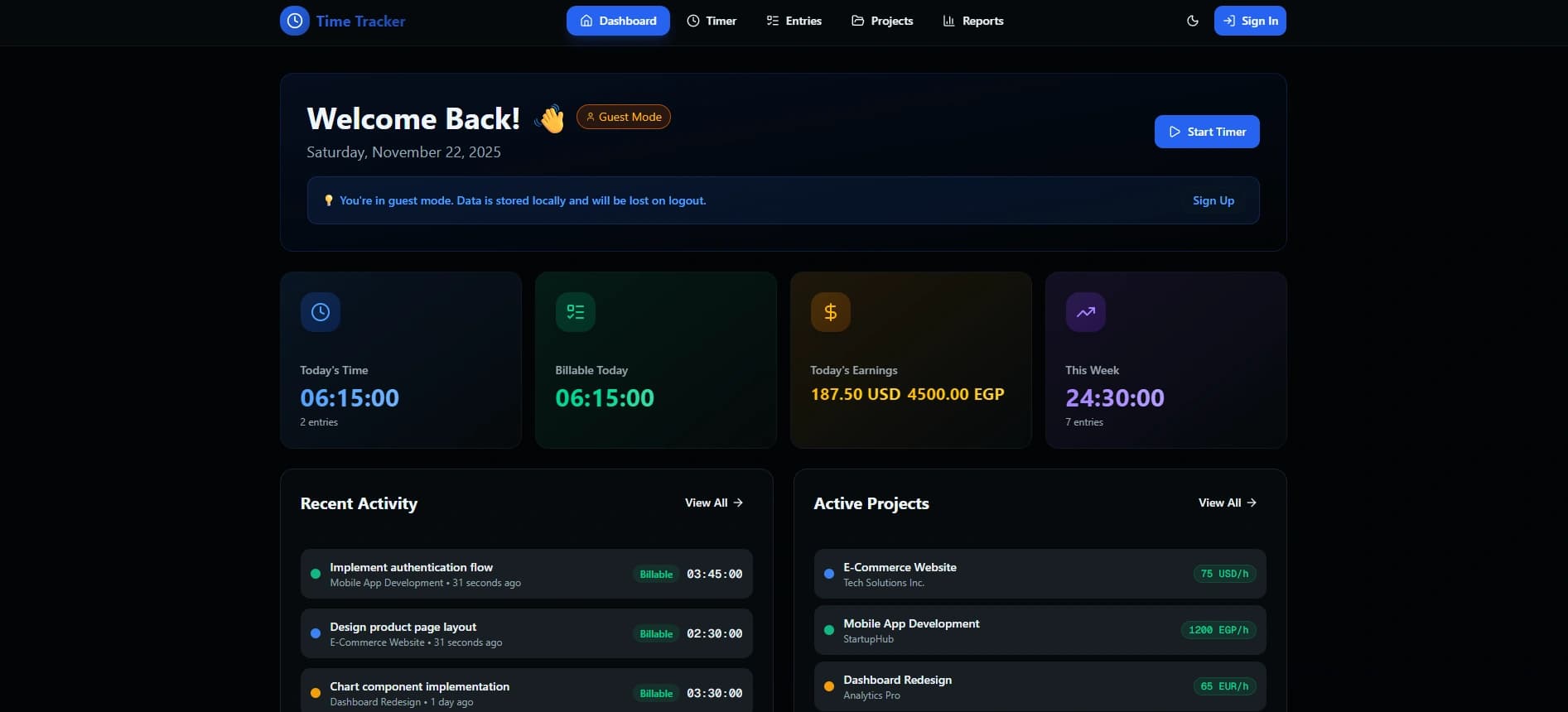Click the 2 entries label in Today's Time card

(319, 422)
